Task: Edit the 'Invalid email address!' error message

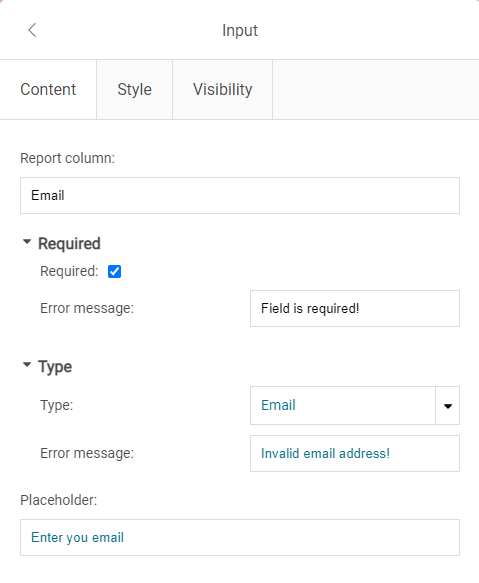Action: tap(355, 454)
